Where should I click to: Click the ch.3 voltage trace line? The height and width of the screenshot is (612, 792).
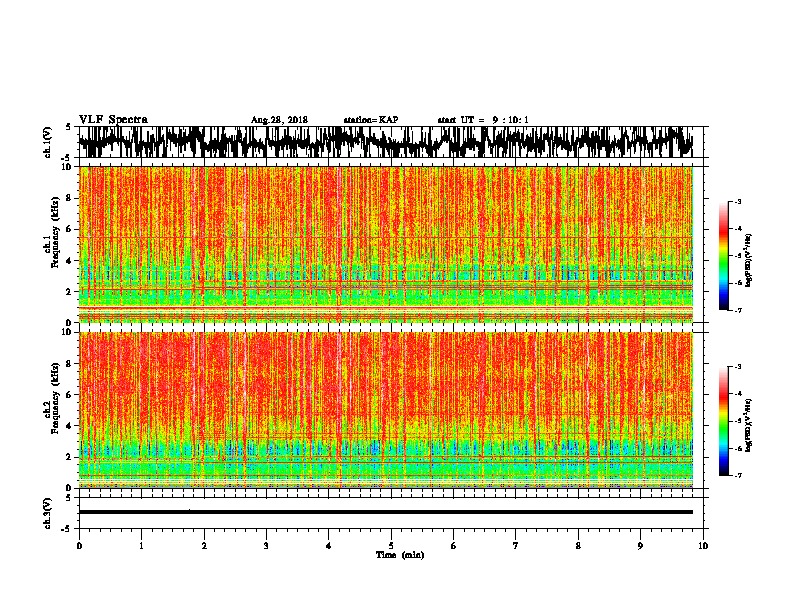point(385,512)
